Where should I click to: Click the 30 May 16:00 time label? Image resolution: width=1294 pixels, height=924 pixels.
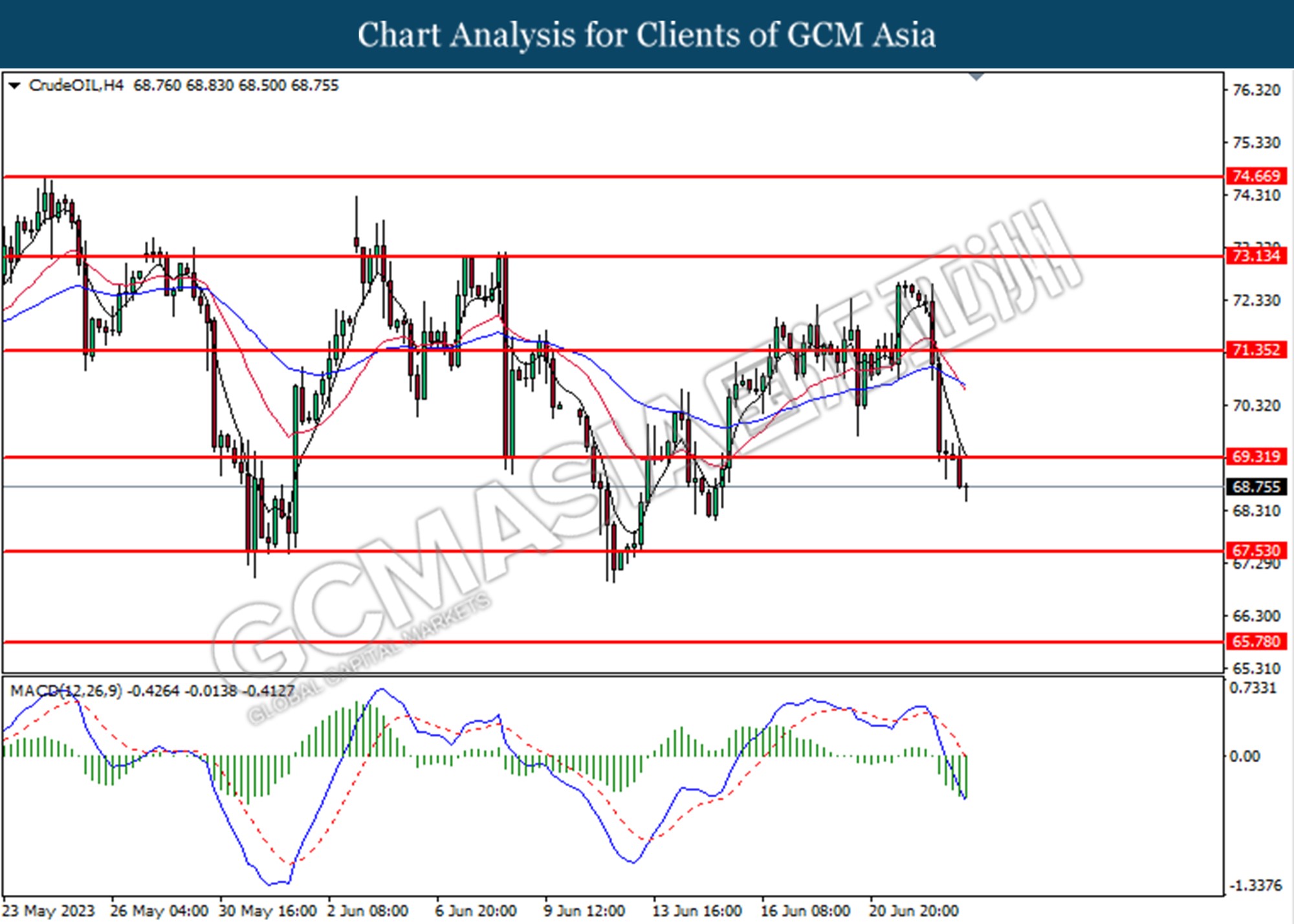[267, 911]
